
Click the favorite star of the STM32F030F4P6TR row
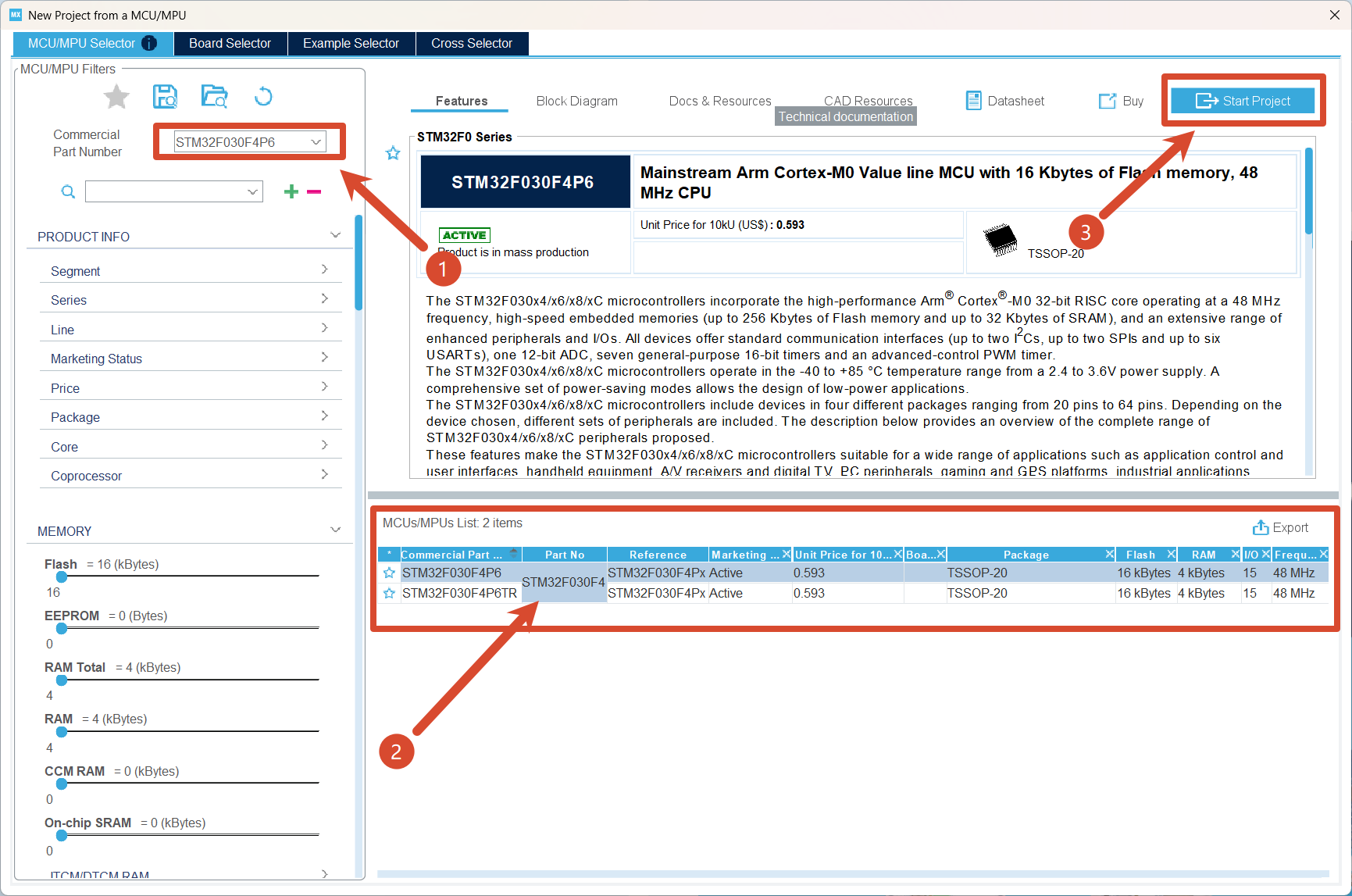(389, 594)
